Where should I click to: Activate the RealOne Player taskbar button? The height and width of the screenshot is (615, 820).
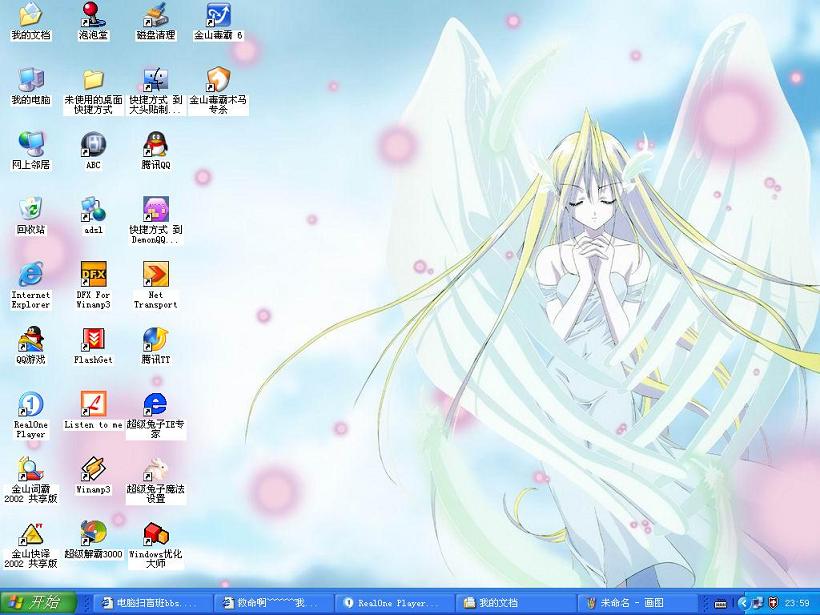pyautogui.click(x=395, y=603)
